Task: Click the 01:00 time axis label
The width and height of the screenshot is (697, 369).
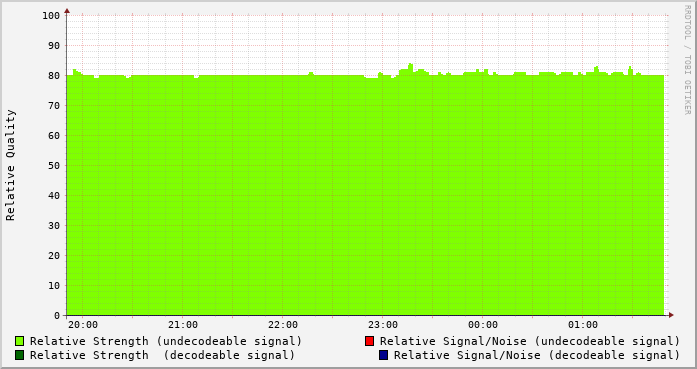Action: tap(583, 325)
